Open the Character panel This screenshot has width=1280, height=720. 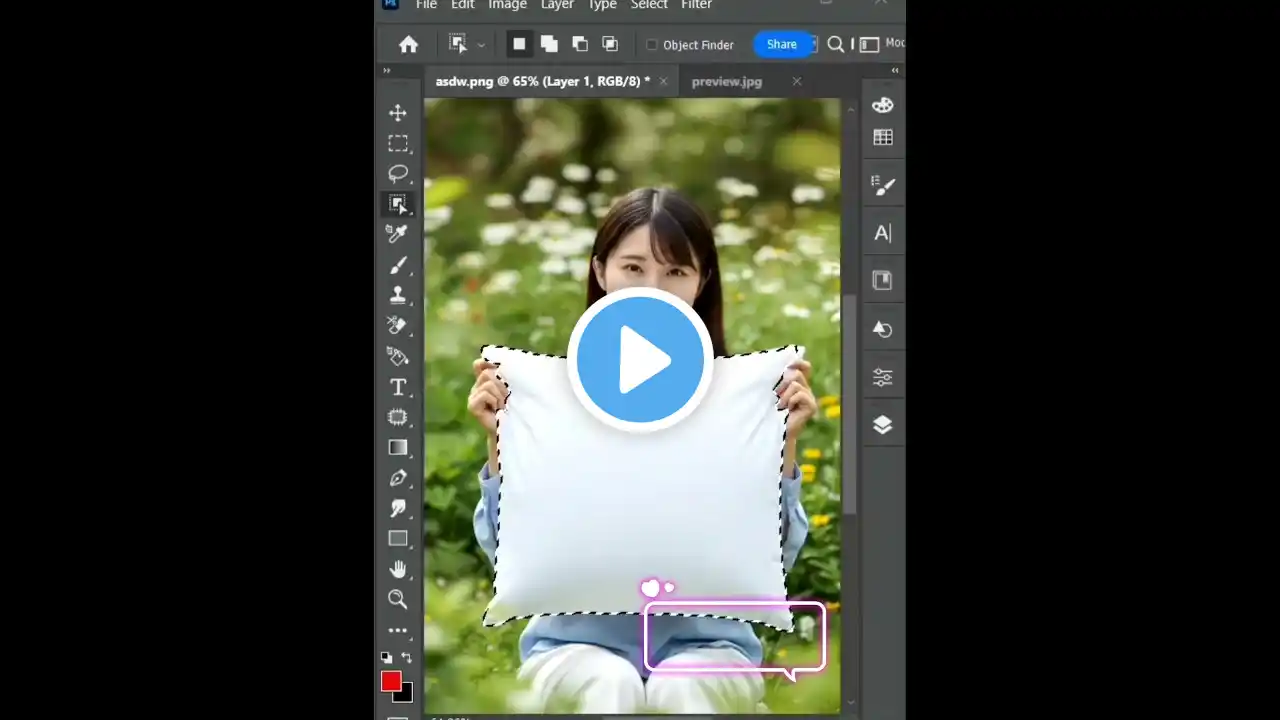click(x=883, y=232)
